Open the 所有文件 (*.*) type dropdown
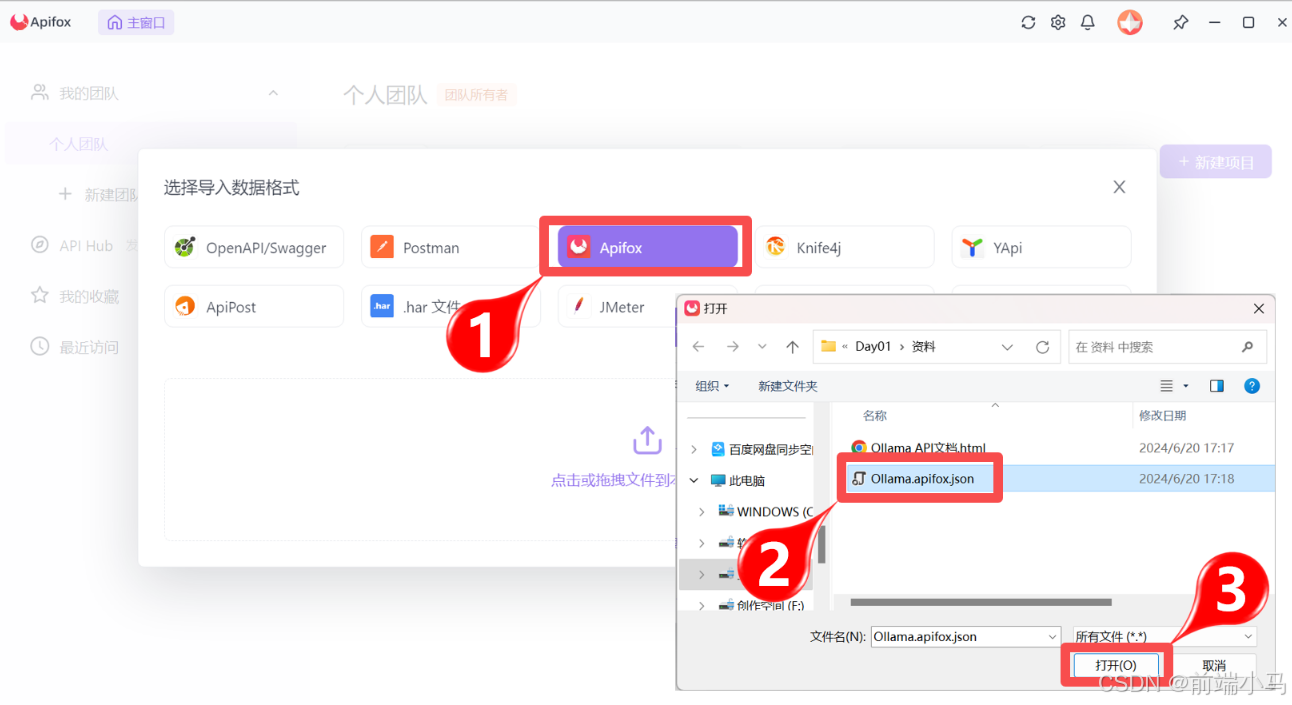 tap(1164, 636)
